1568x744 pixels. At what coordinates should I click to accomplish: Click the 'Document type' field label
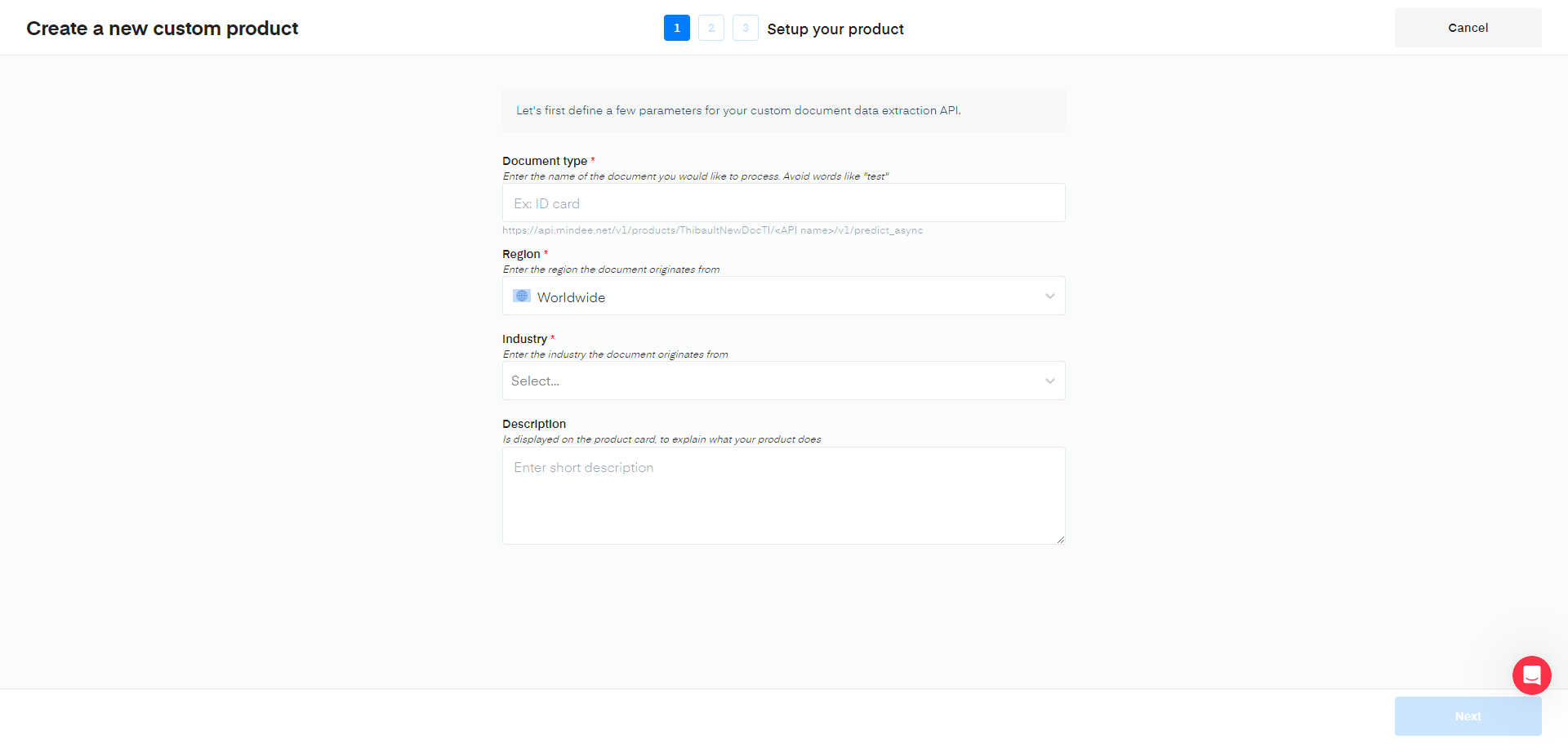pos(545,161)
